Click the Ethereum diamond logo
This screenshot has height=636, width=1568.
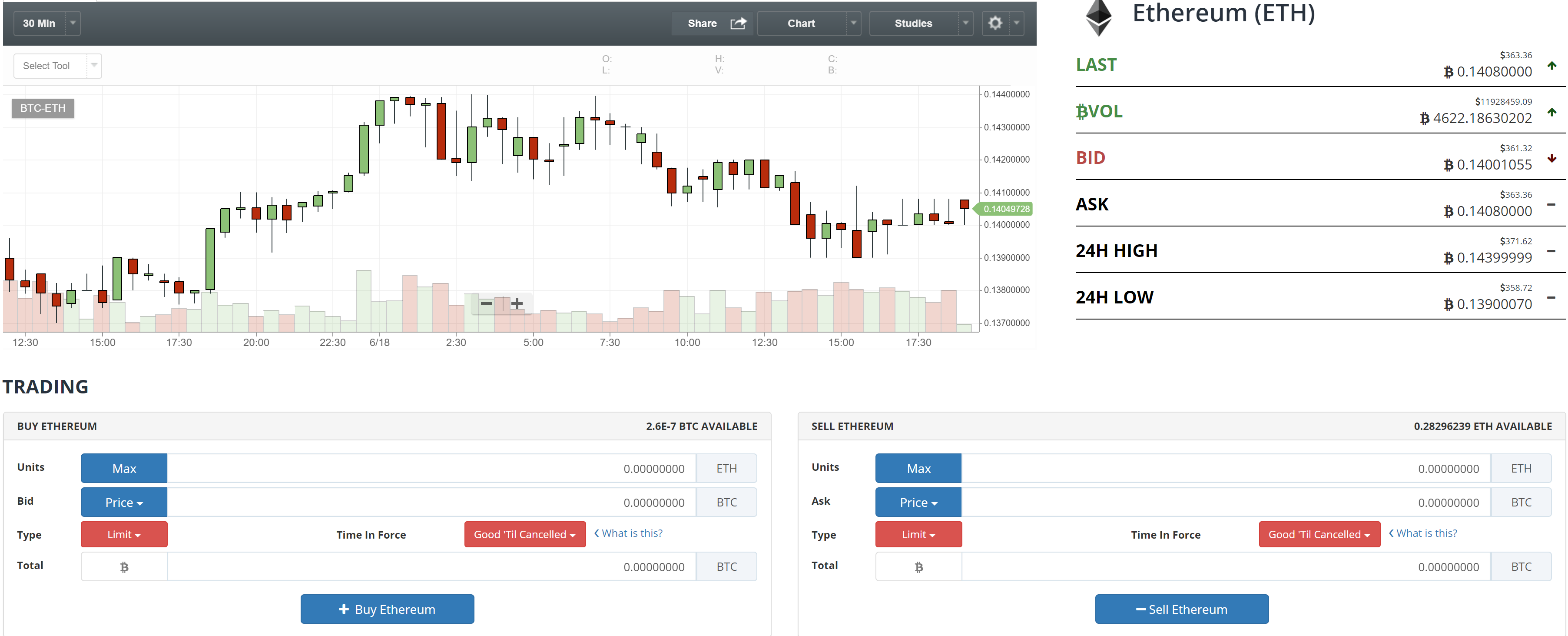[1099, 17]
